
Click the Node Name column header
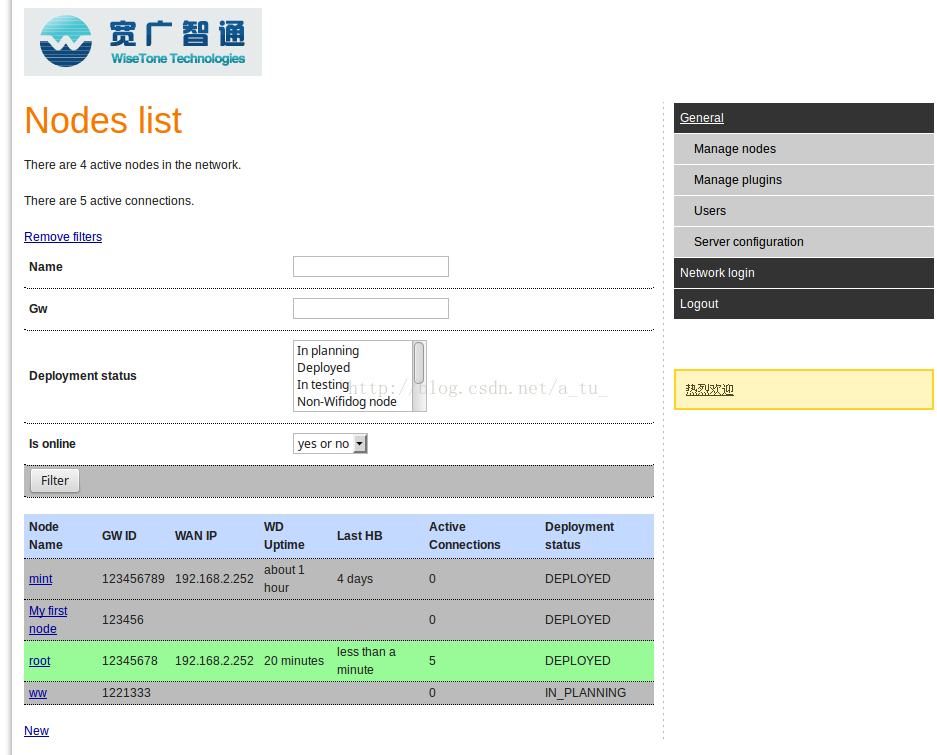pyautogui.click(x=45, y=536)
